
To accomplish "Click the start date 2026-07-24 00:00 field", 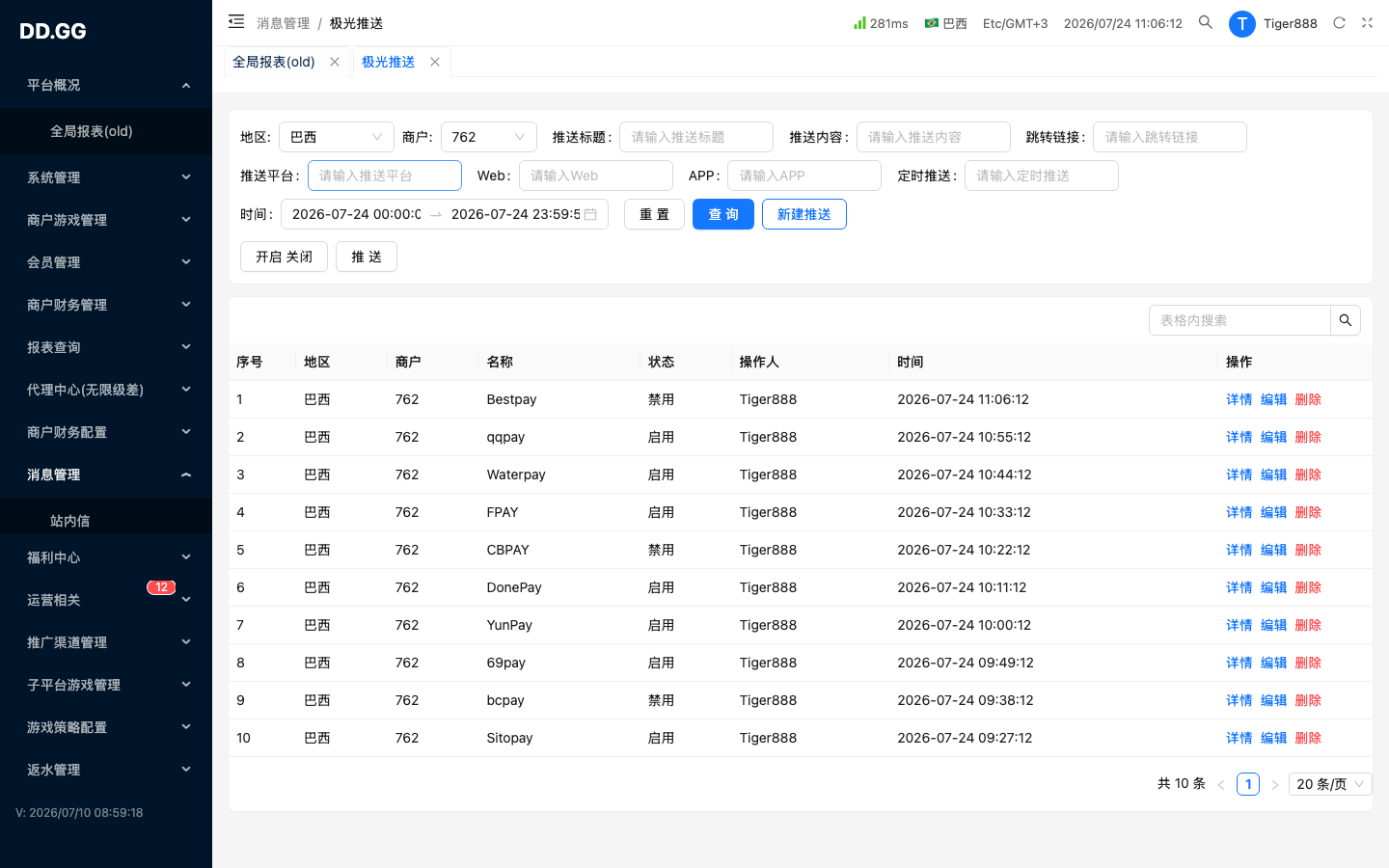I will click(356, 214).
